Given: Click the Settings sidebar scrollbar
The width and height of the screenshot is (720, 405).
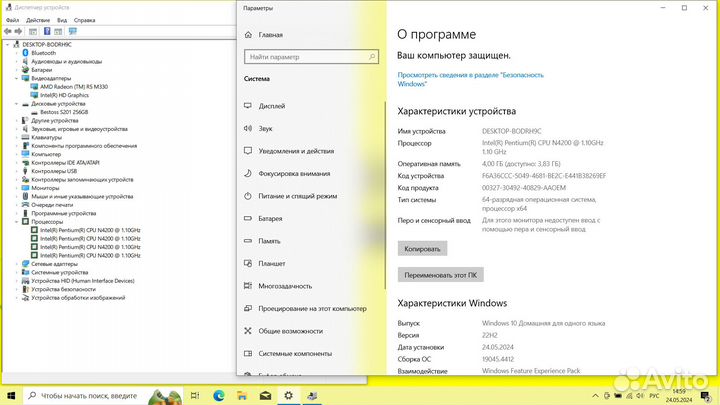Looking at the screenshot, I should [x=385, y=195].
